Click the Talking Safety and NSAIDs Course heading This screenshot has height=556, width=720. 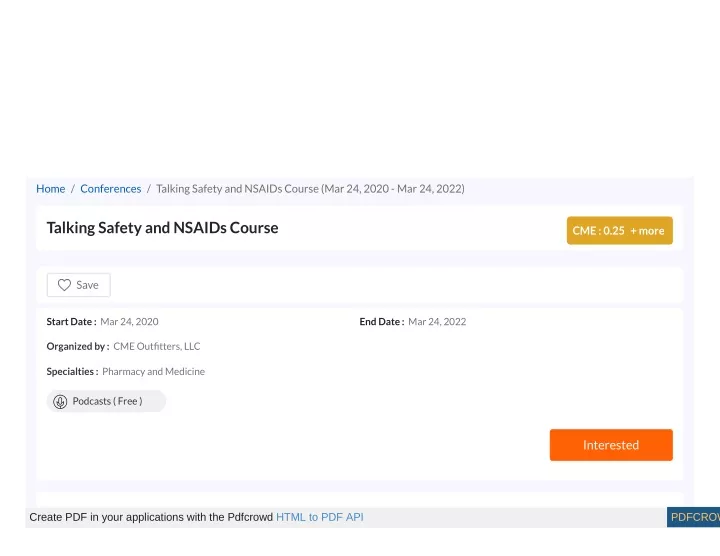click(x=163, y=228)
